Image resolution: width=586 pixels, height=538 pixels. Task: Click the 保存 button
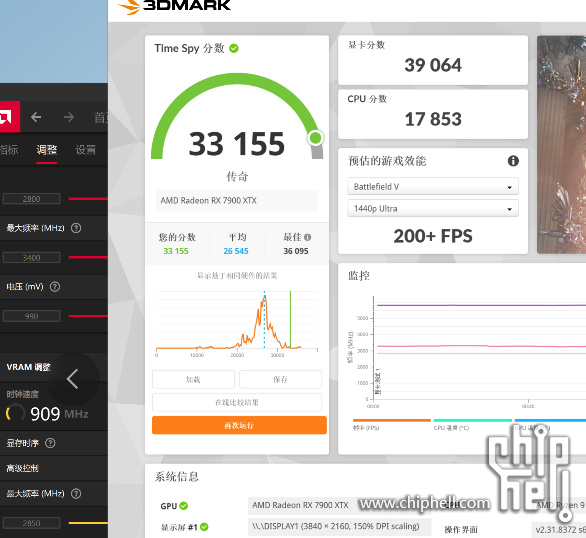(280, 380)
